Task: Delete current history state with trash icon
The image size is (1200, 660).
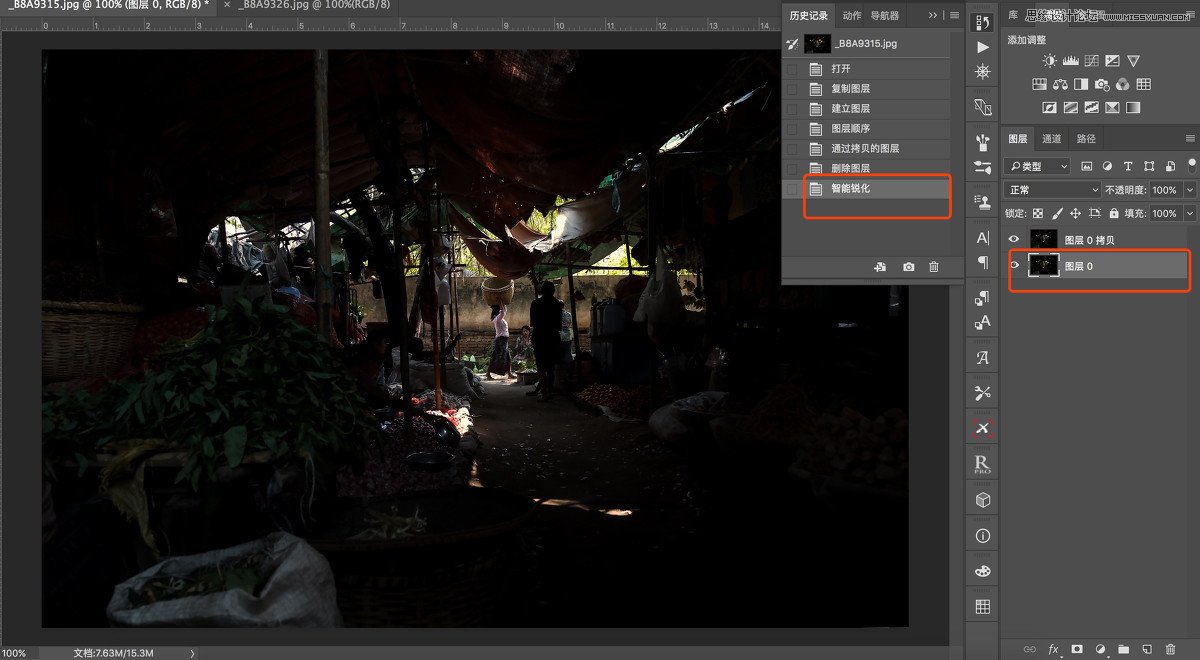Action: [x=934, y=267]
